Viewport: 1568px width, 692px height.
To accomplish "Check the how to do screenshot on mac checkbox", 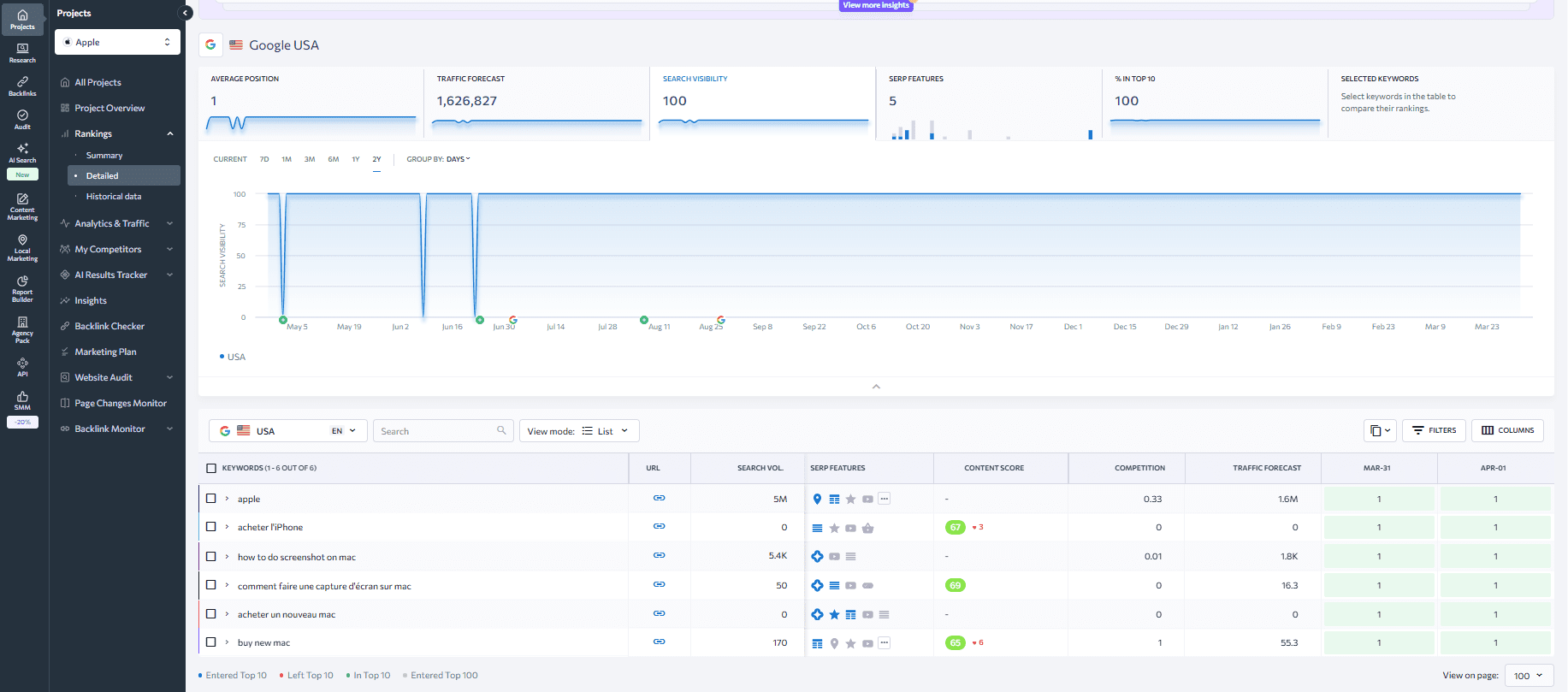I will 211,556.
